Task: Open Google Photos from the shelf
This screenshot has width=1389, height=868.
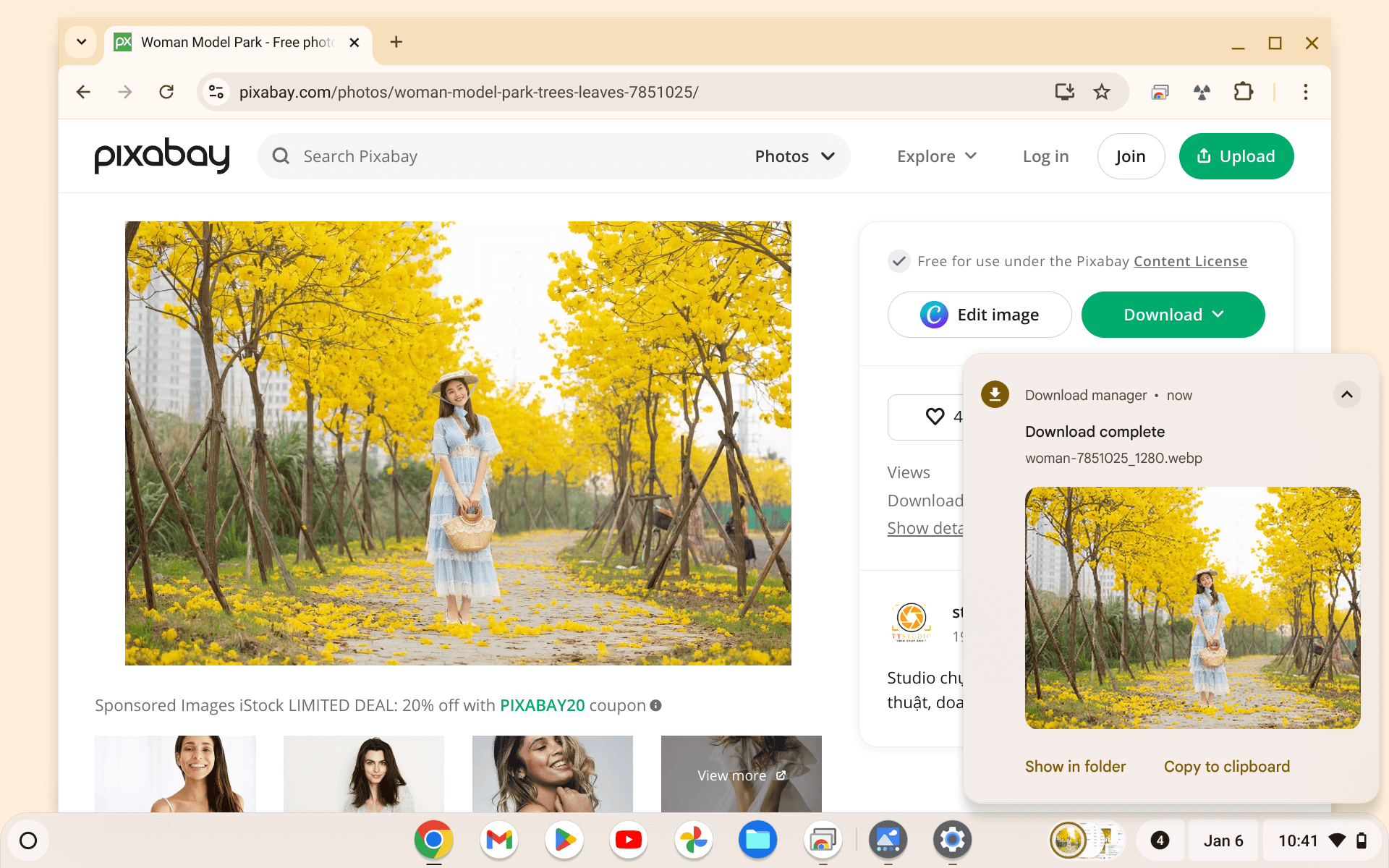Action: tap(693, 840)
